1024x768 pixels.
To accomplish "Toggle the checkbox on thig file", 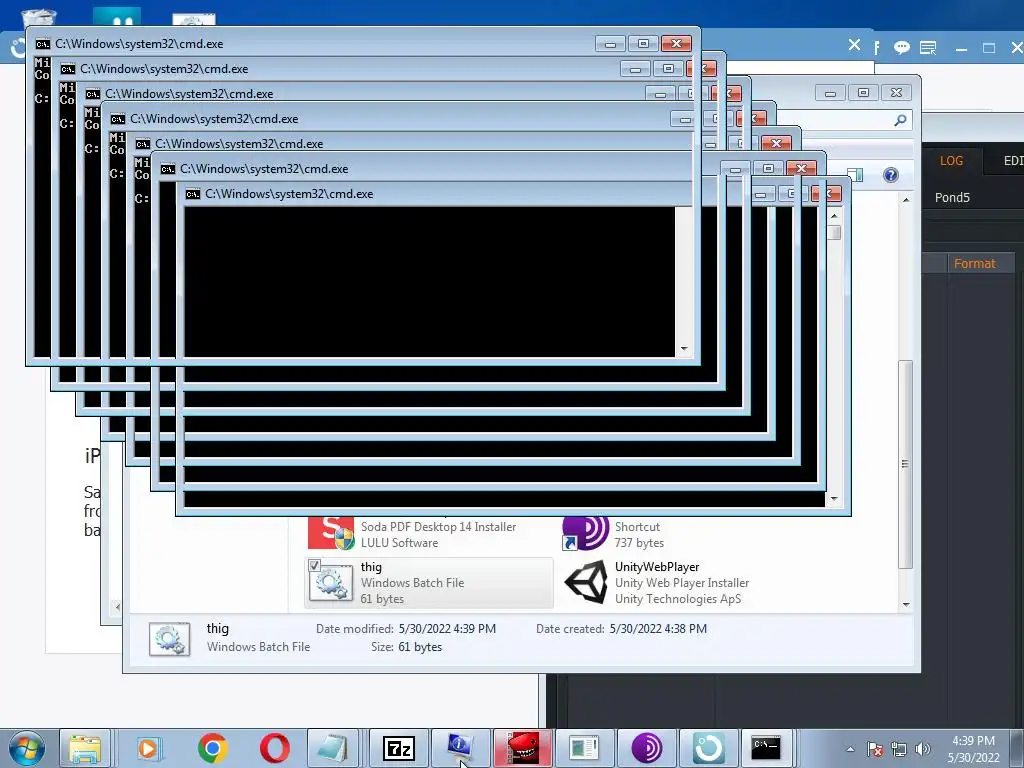I will click(314, 566).
